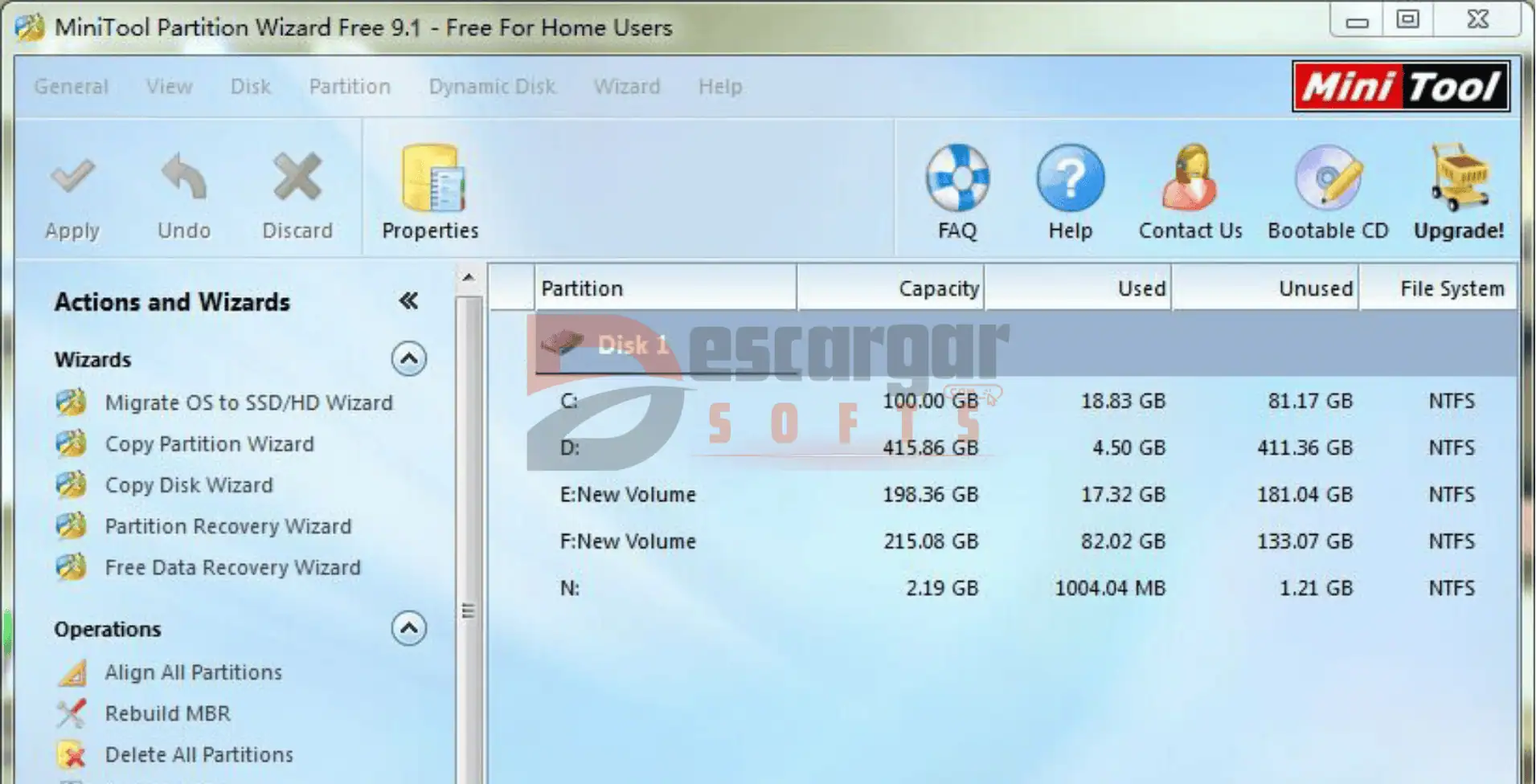Open the Dynamic Disk menu
Viewport: 1536px width, 784px height.
[492, 87]
